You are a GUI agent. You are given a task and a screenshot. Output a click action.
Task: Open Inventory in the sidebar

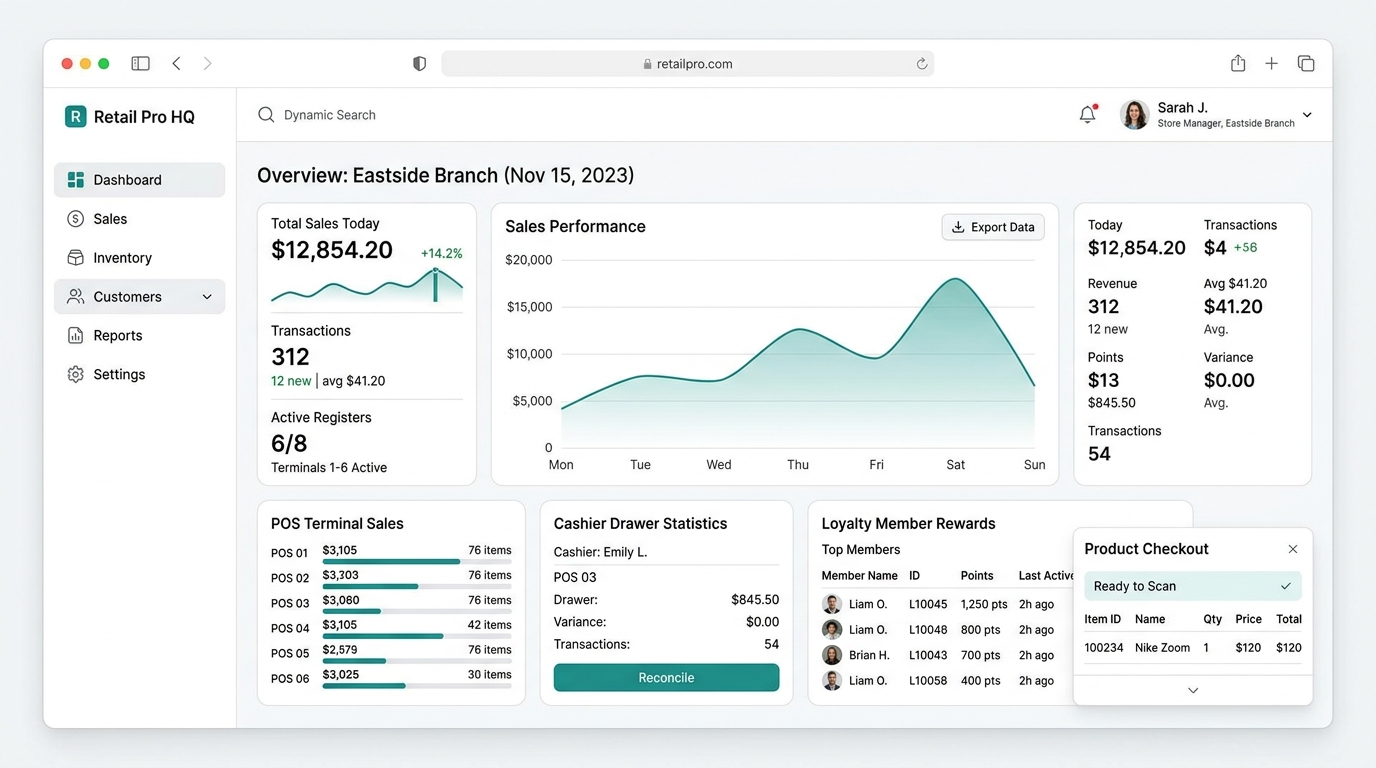[139, 258]
